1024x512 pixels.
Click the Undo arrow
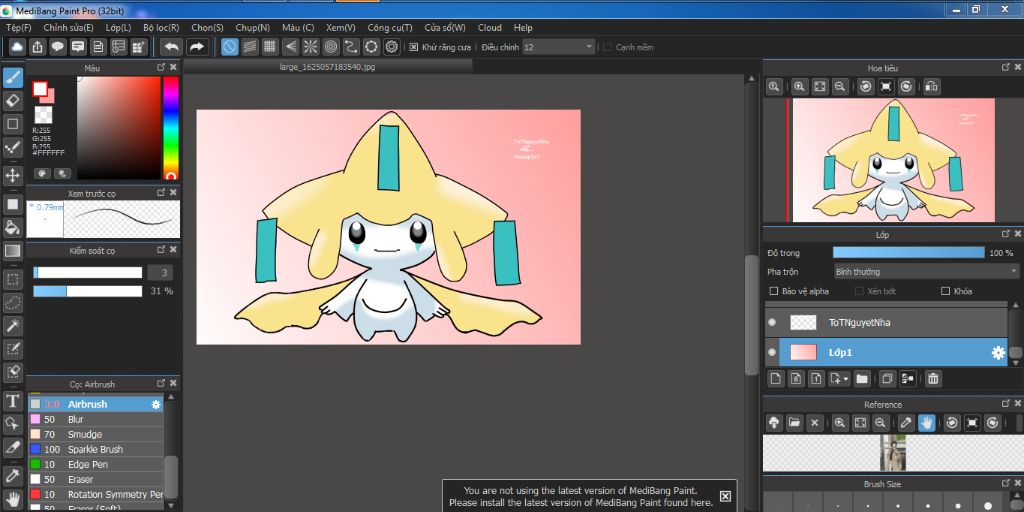[171, 46]
